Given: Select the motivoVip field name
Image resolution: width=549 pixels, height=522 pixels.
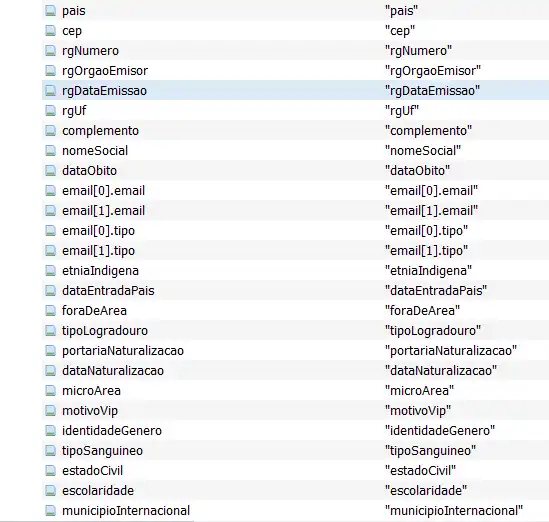Looking at the screenshot, I should click(x=90, y=410).
